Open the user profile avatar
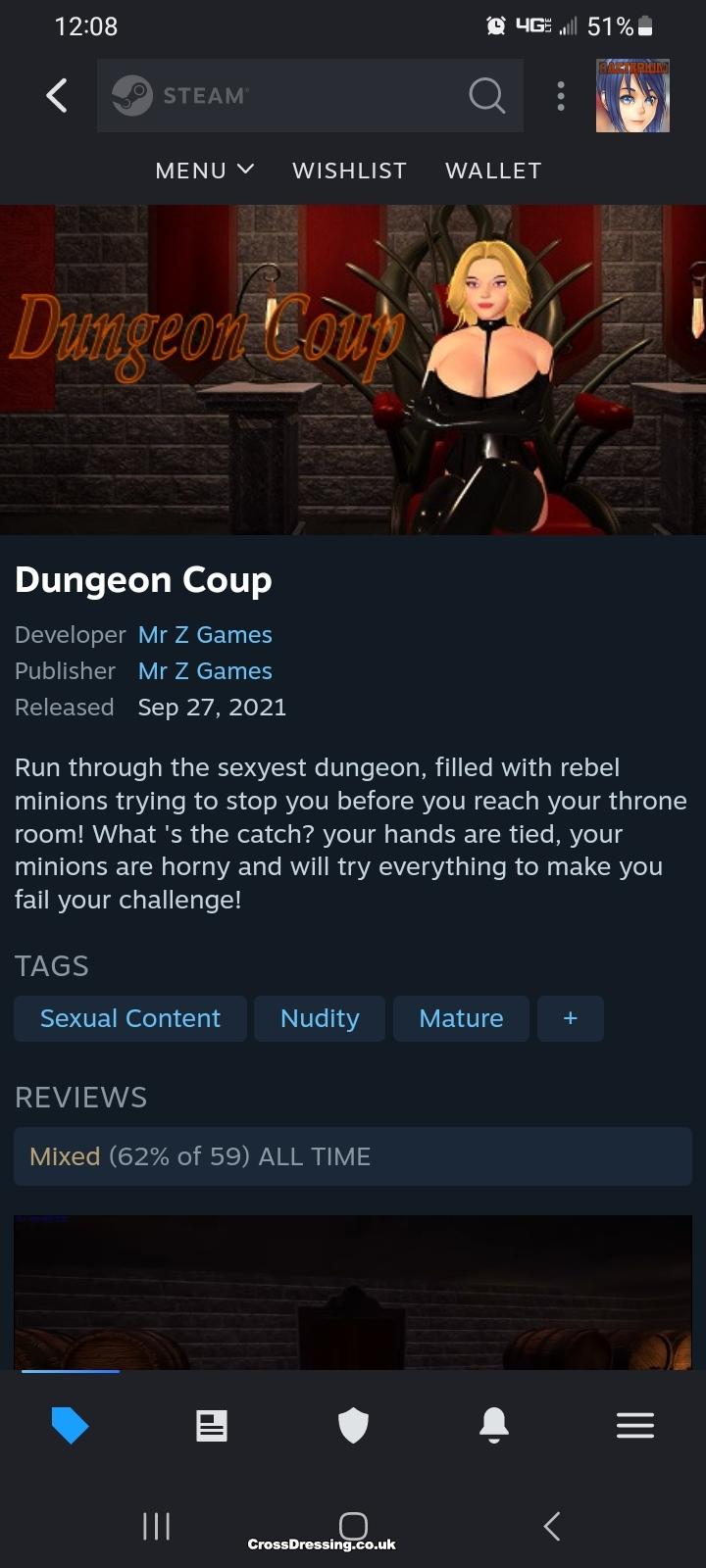This screenshot has height=1568, width=706. click(x=632, y=95)
